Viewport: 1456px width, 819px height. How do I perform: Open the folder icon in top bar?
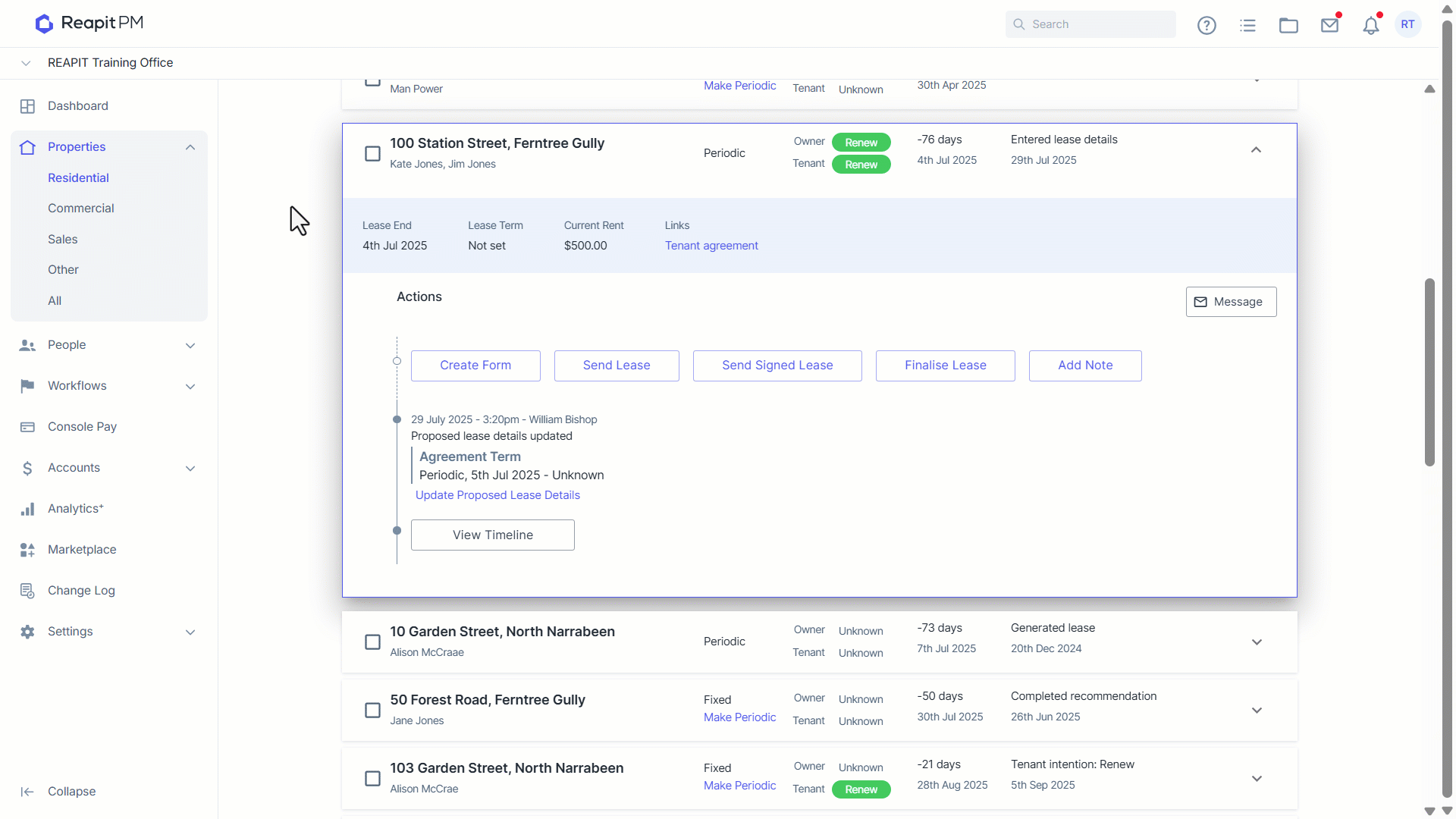coord(1288,25)
